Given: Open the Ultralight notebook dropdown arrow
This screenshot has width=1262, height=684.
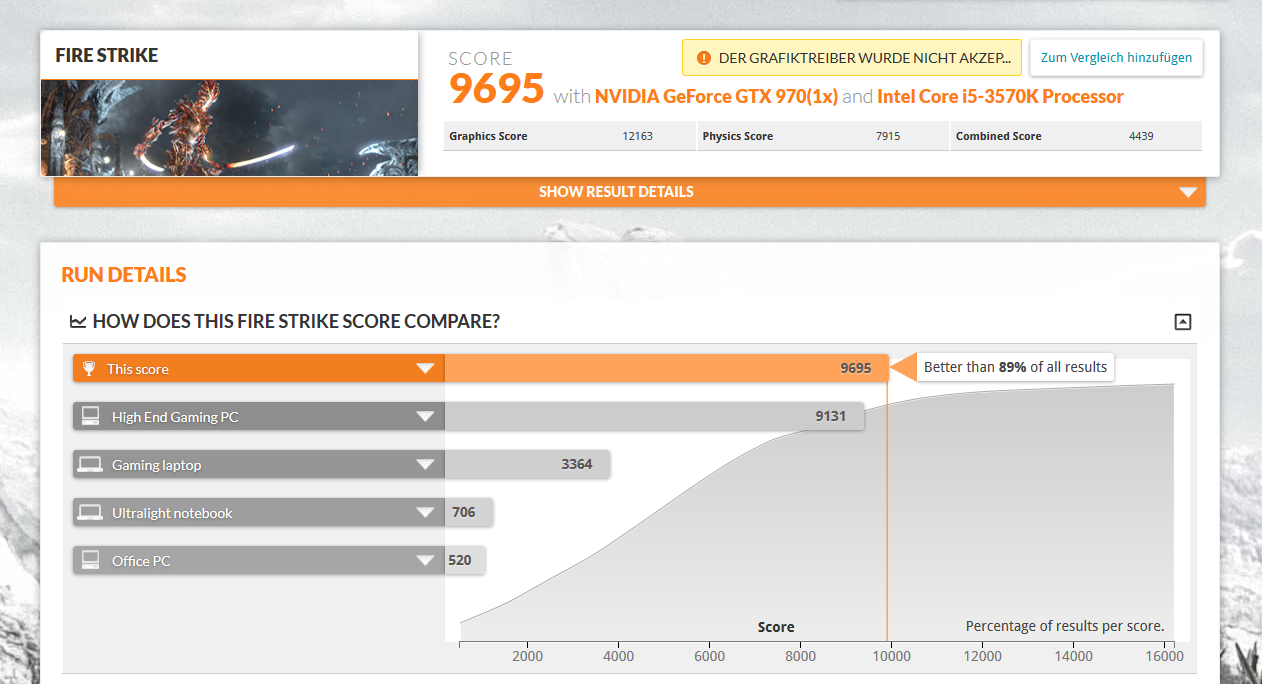Looking at the screenshot, I should (x=425, y=513).
